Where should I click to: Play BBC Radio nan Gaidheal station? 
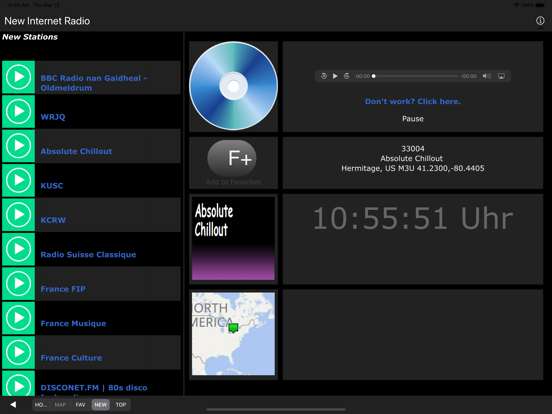click(x=18, y=77)
